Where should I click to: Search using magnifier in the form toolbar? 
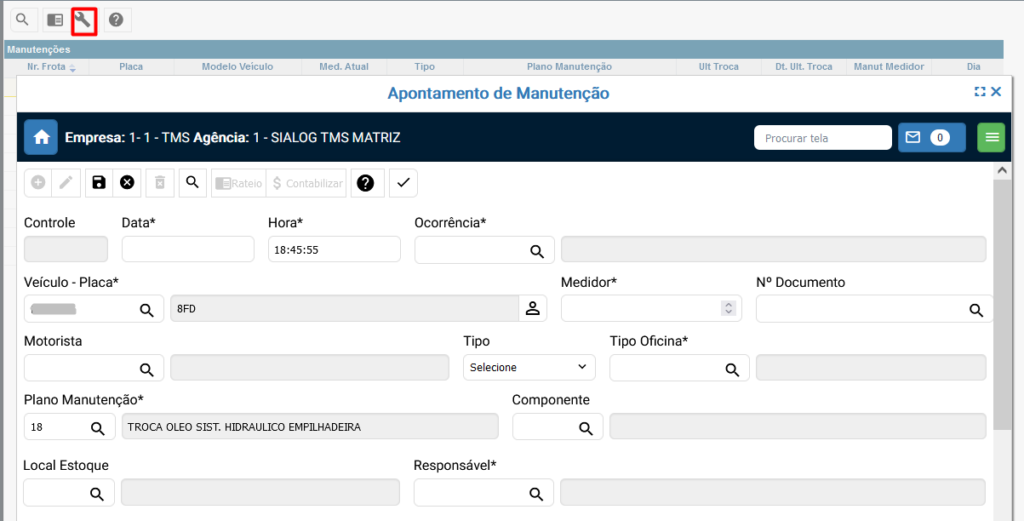point(193,183)
